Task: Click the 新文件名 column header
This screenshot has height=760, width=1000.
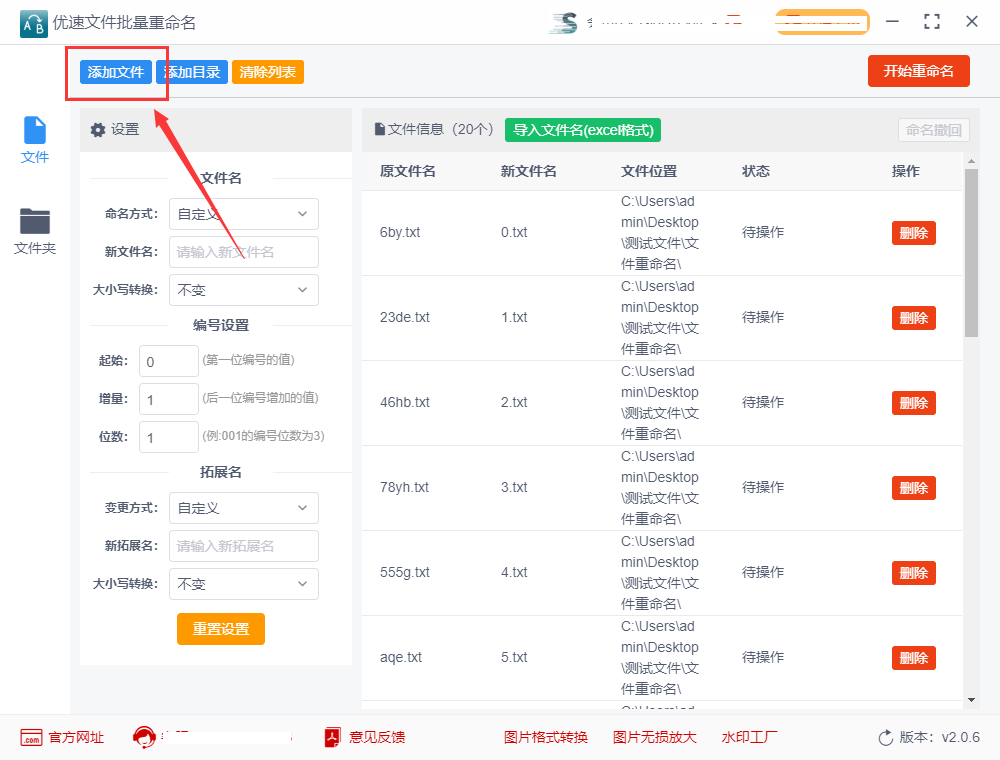Action: (x=529, y=171)
